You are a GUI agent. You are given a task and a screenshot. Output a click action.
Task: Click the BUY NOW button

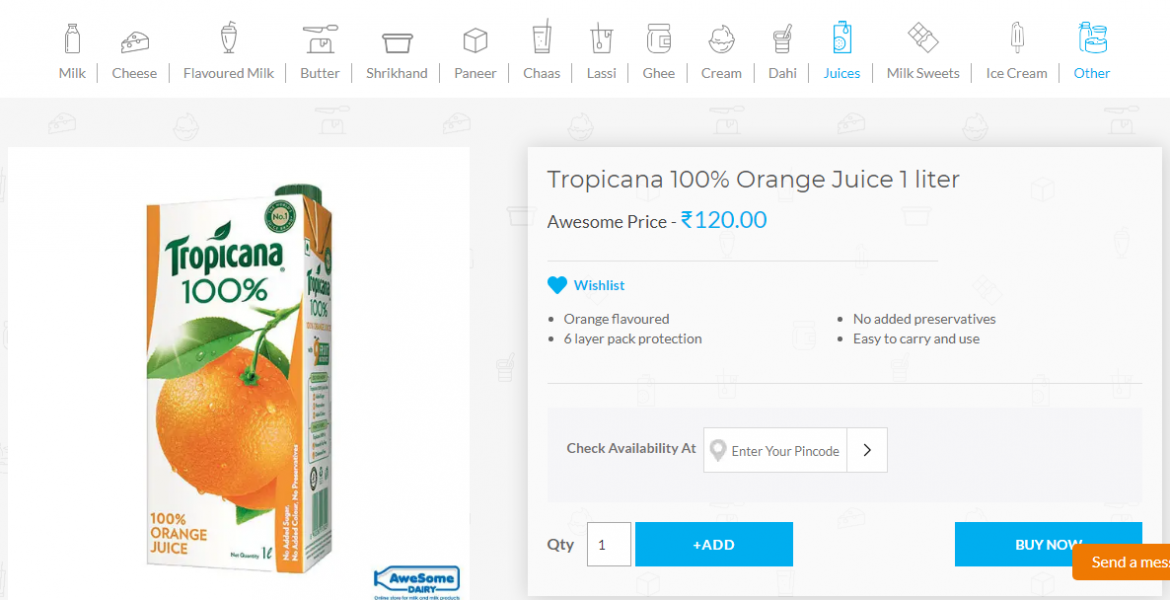pos(1048,544)
